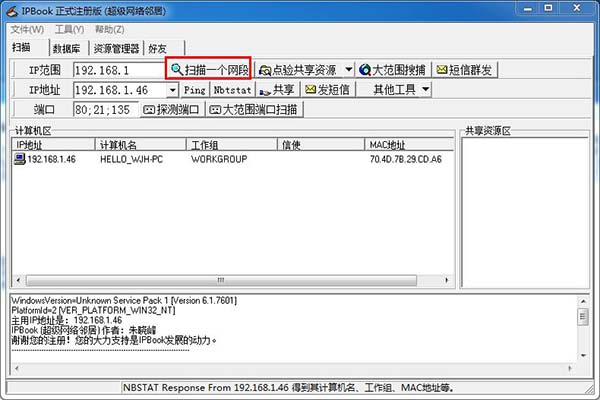Click the Ping button

[195, 90]
